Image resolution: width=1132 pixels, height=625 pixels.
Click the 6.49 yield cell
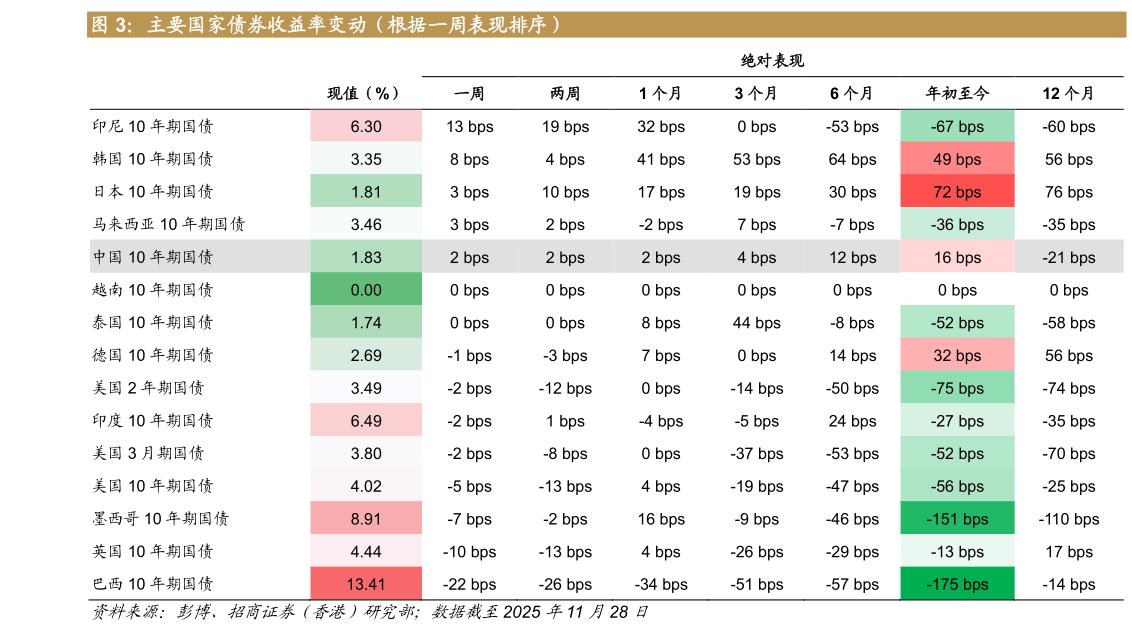(x=366, y=421)
